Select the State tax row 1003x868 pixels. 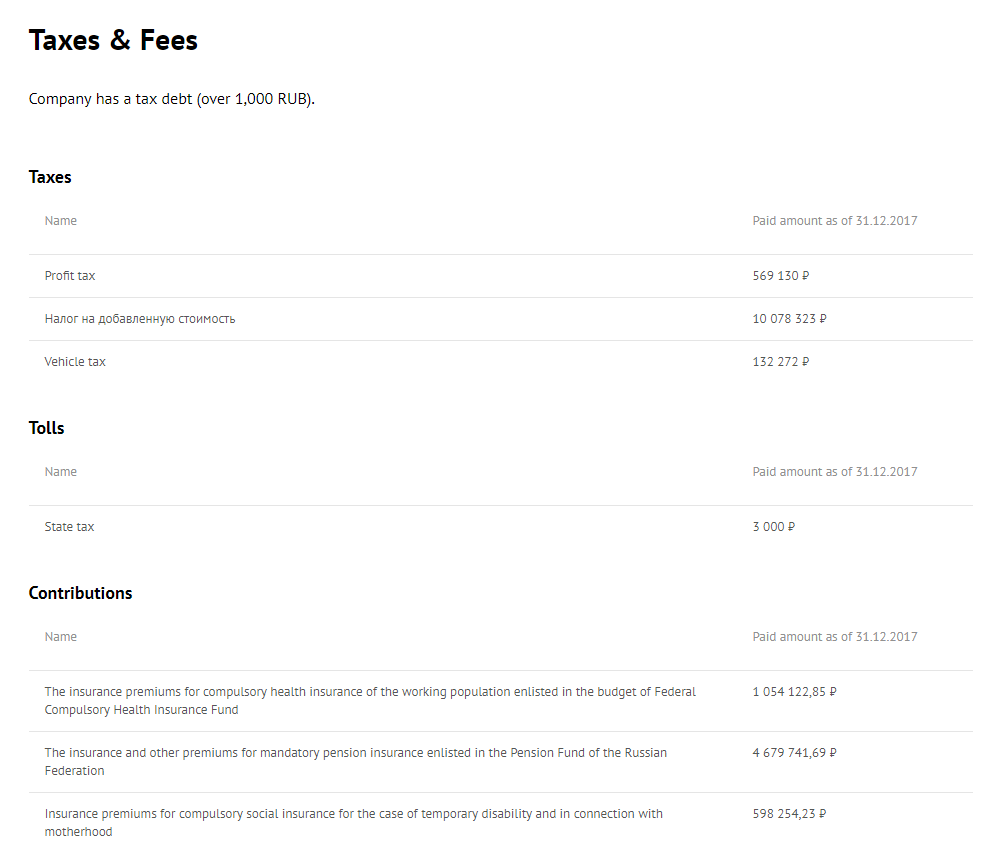501,527
